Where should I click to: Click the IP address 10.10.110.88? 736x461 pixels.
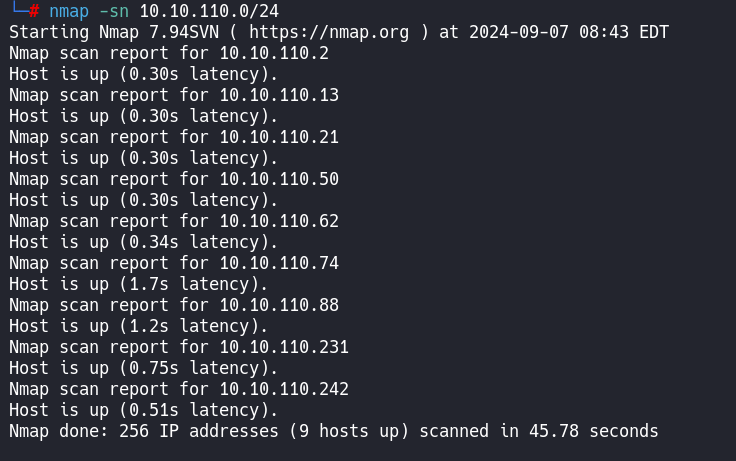point(279,305)
